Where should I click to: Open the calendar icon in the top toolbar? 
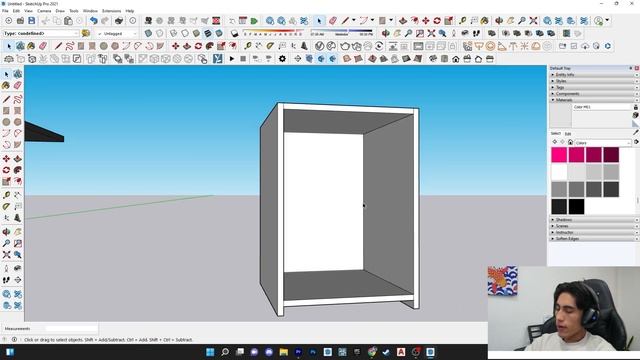tap(243, 20)
